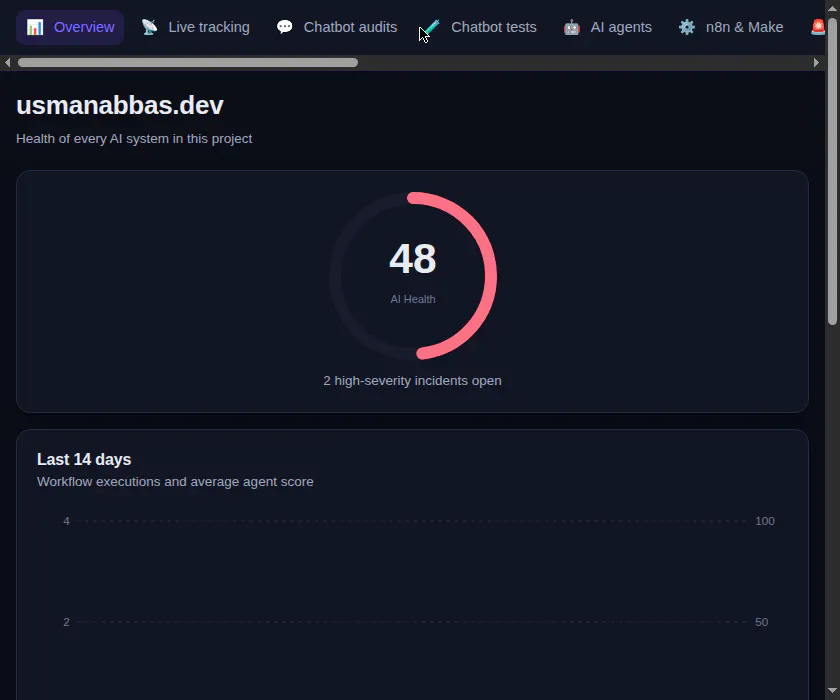Click the chart's right axis label 50
This screenshot has height=700, width=840.
pyautogui.click(x=761, y=622)
